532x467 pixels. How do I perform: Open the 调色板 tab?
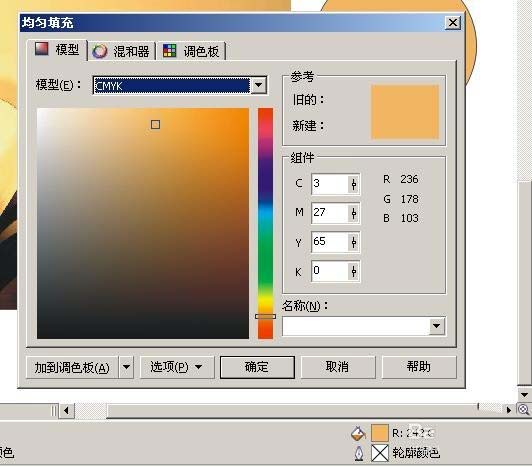[x=191, y=52]
